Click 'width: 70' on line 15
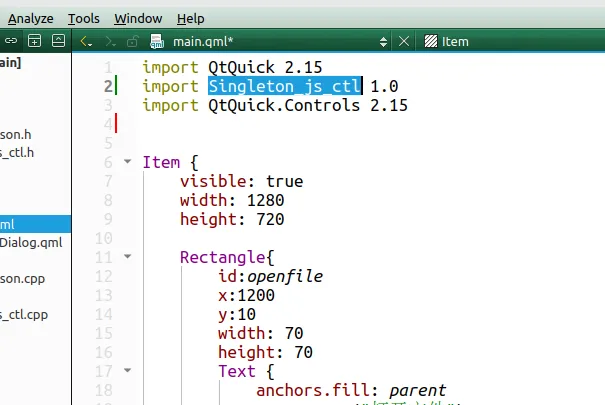 pyautogui.click(x=260, y=333)
